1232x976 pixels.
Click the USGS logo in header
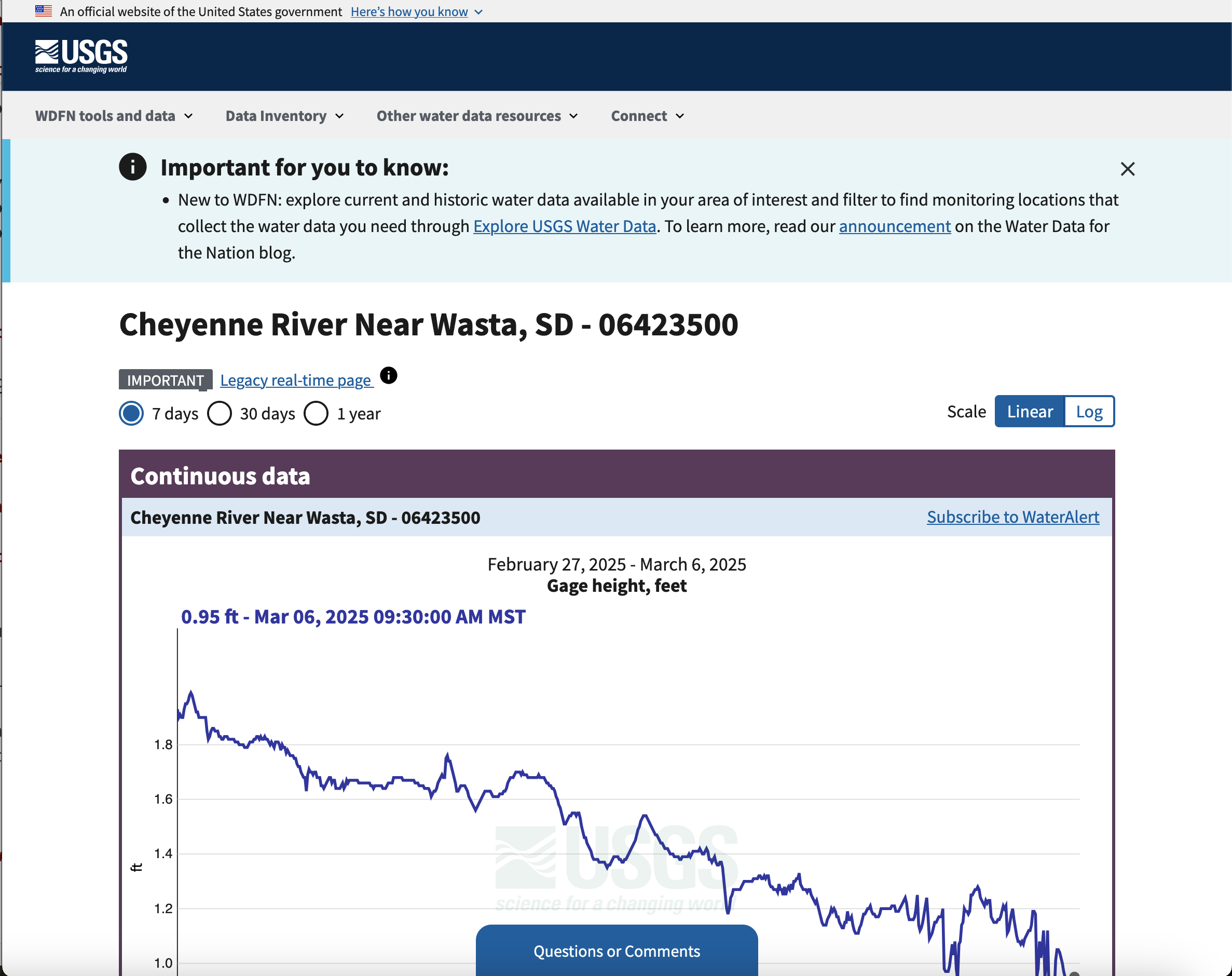click(81, 56)
